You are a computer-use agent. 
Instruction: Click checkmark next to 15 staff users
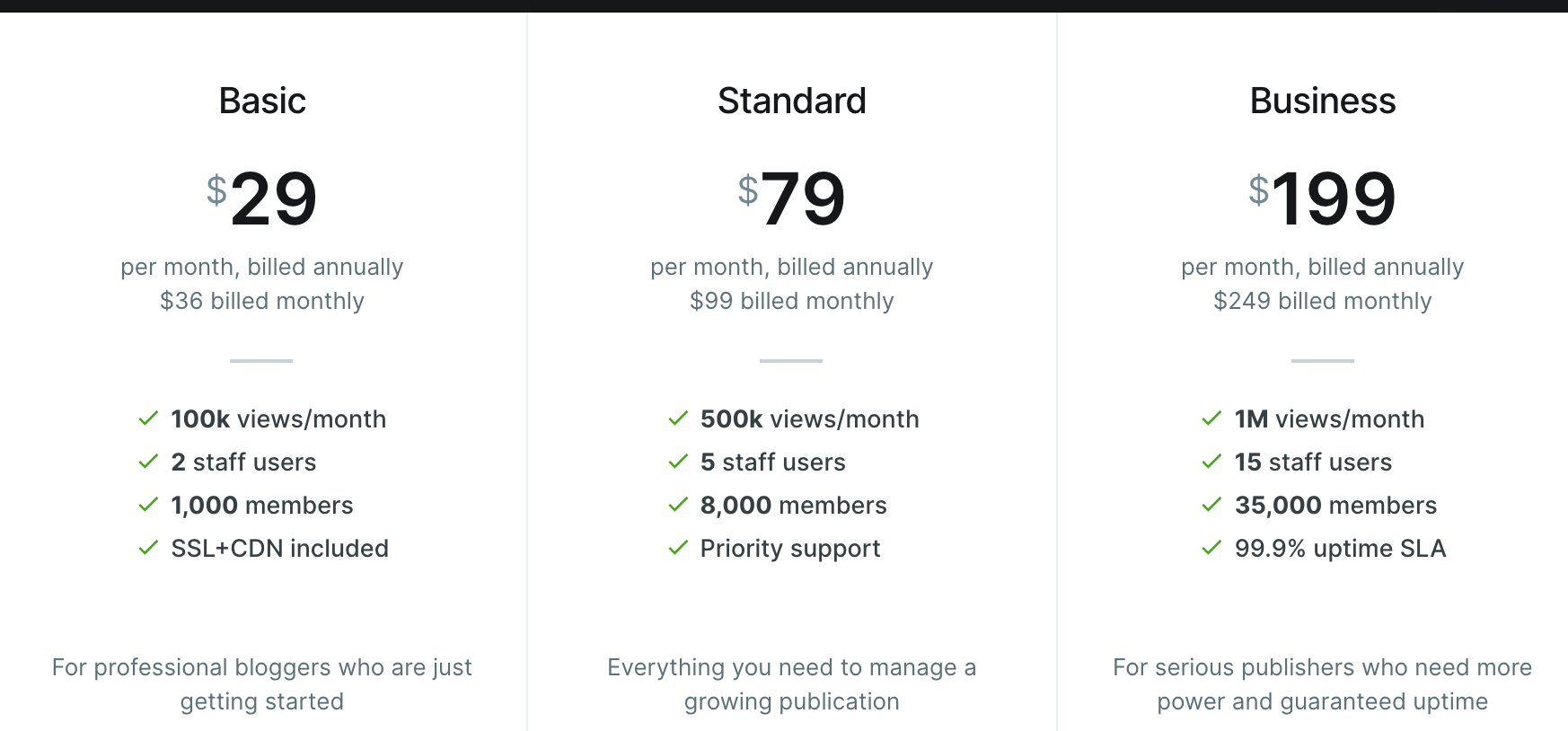pos(1211,462)
